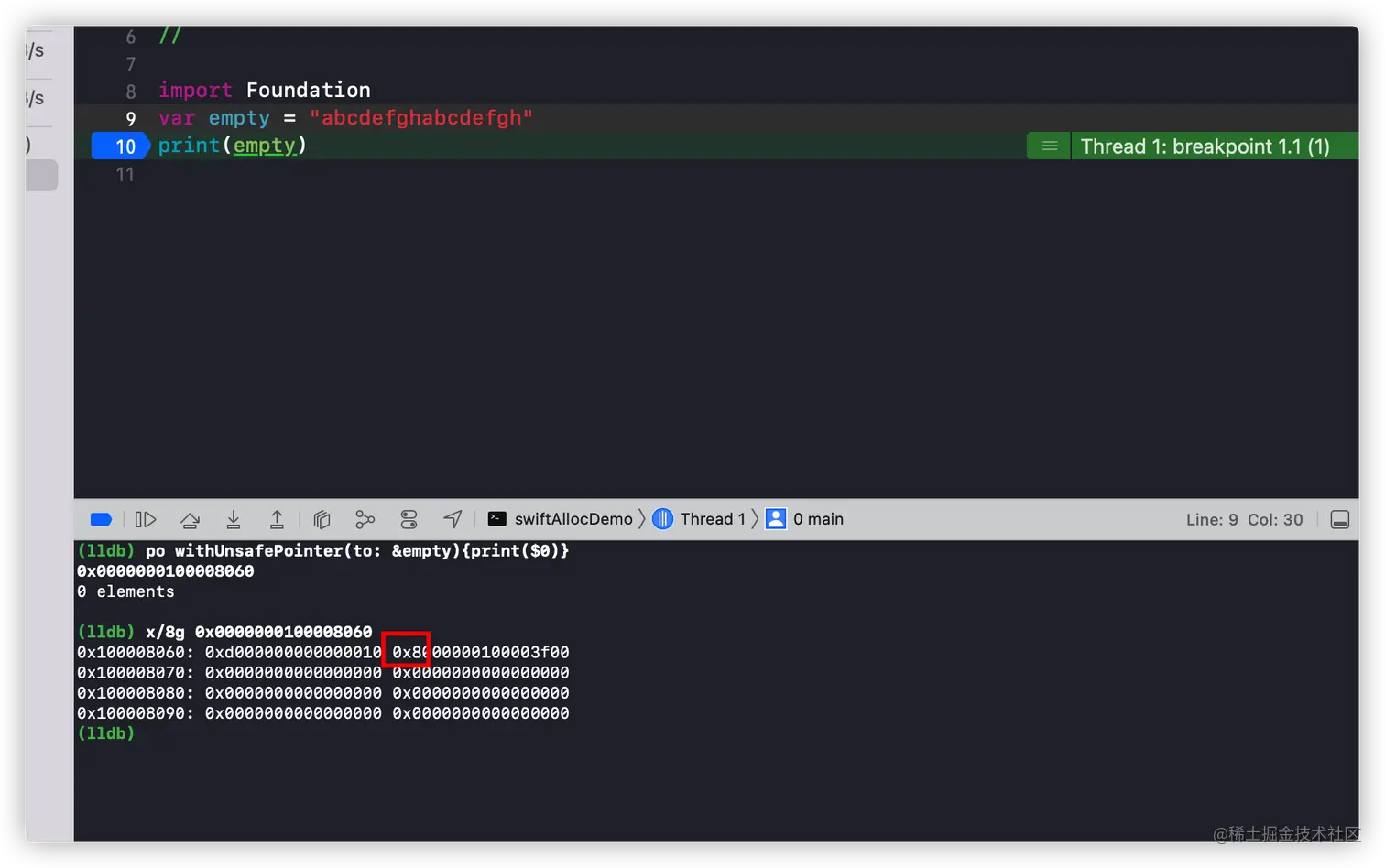Open Debug Memory Graph
This screenshot has width=1385, height=868.
tap(365, 520)
